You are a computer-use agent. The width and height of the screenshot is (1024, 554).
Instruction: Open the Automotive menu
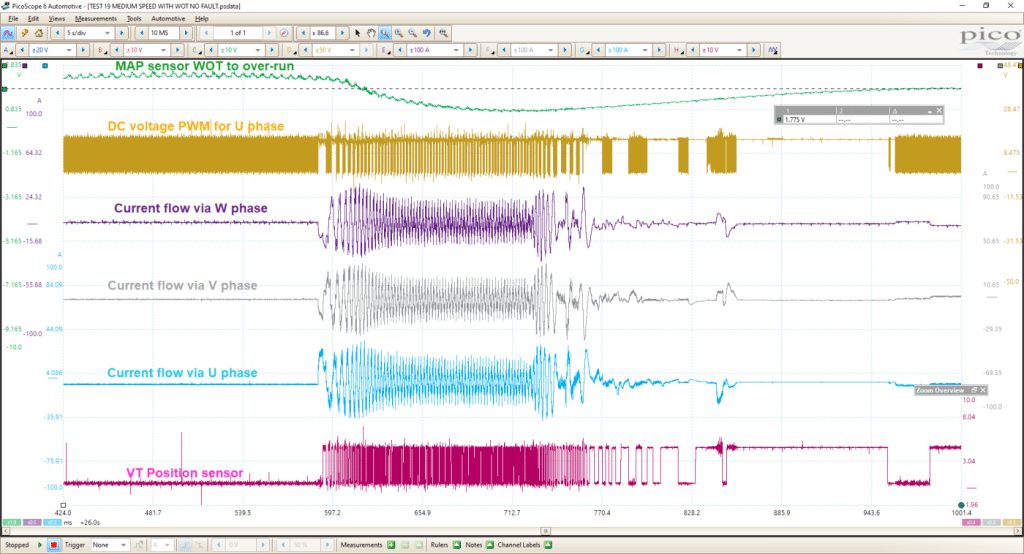tap(168, 18)
